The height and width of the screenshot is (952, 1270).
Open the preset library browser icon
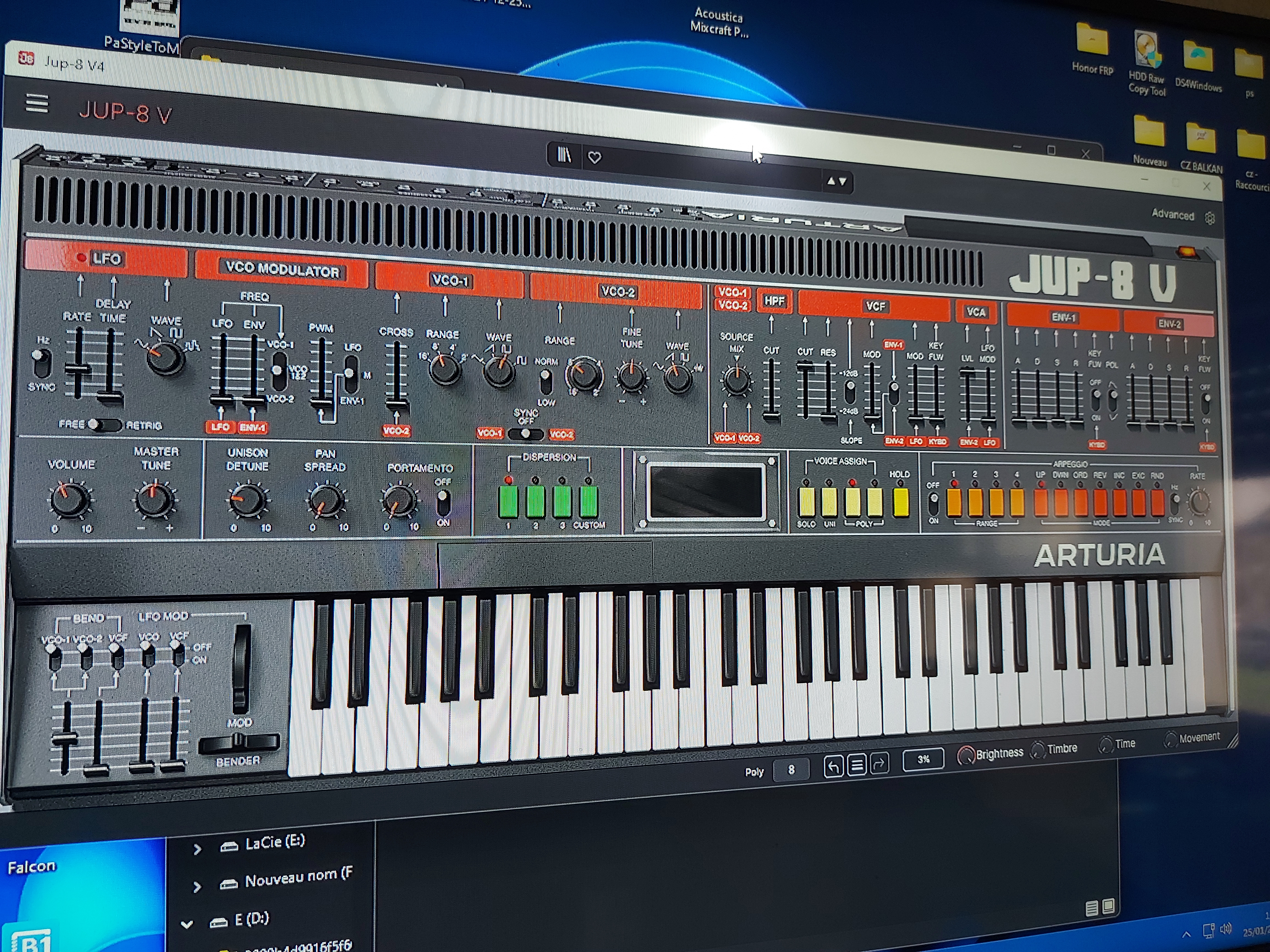(x=564, y=155)
